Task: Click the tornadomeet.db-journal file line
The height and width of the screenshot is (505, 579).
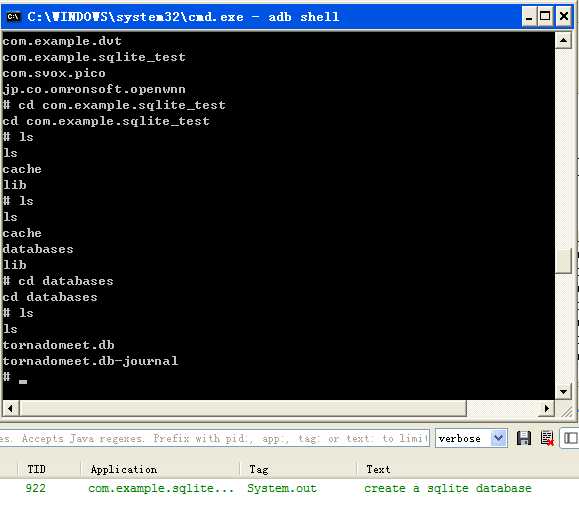Action: tap(90, 361)
